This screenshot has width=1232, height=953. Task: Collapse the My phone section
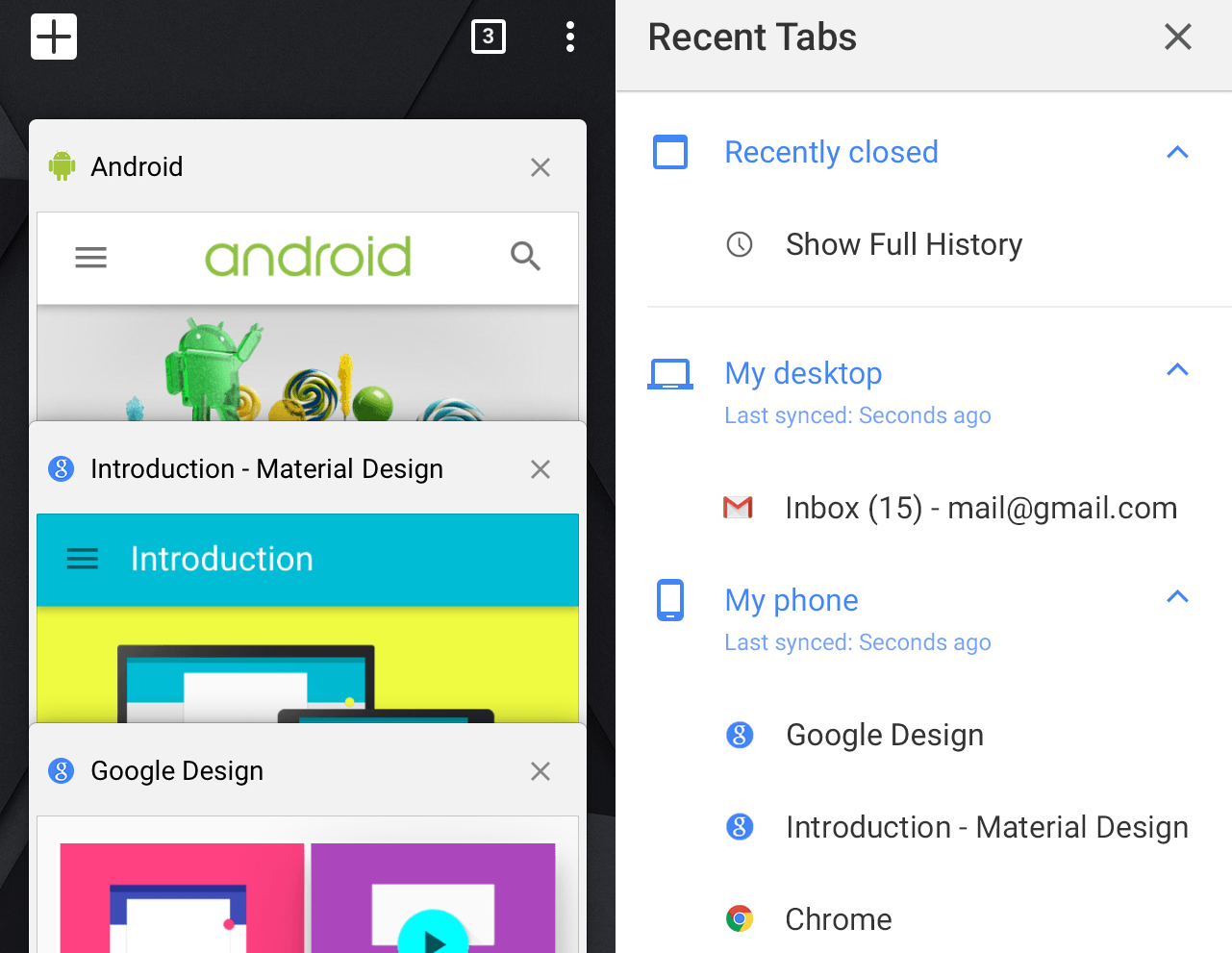(1177, 597)
